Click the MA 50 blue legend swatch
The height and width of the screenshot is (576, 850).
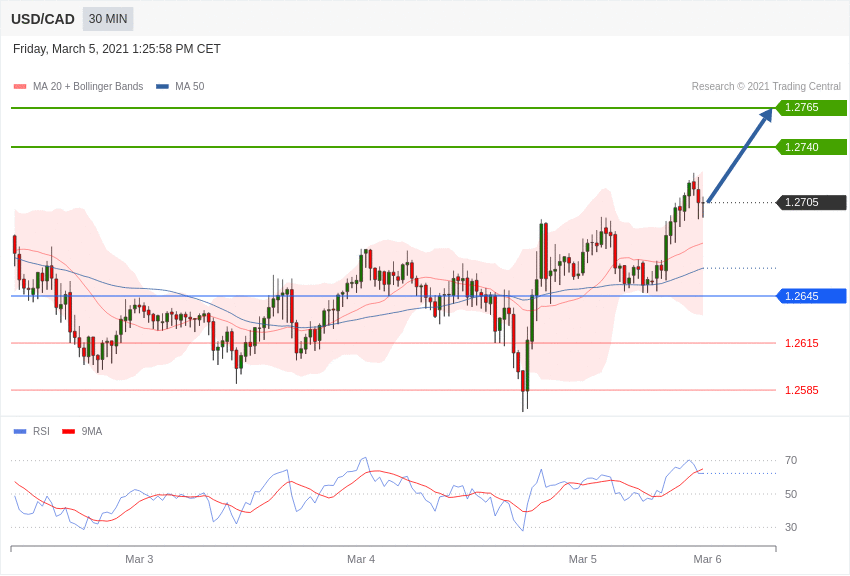[162, 87]
